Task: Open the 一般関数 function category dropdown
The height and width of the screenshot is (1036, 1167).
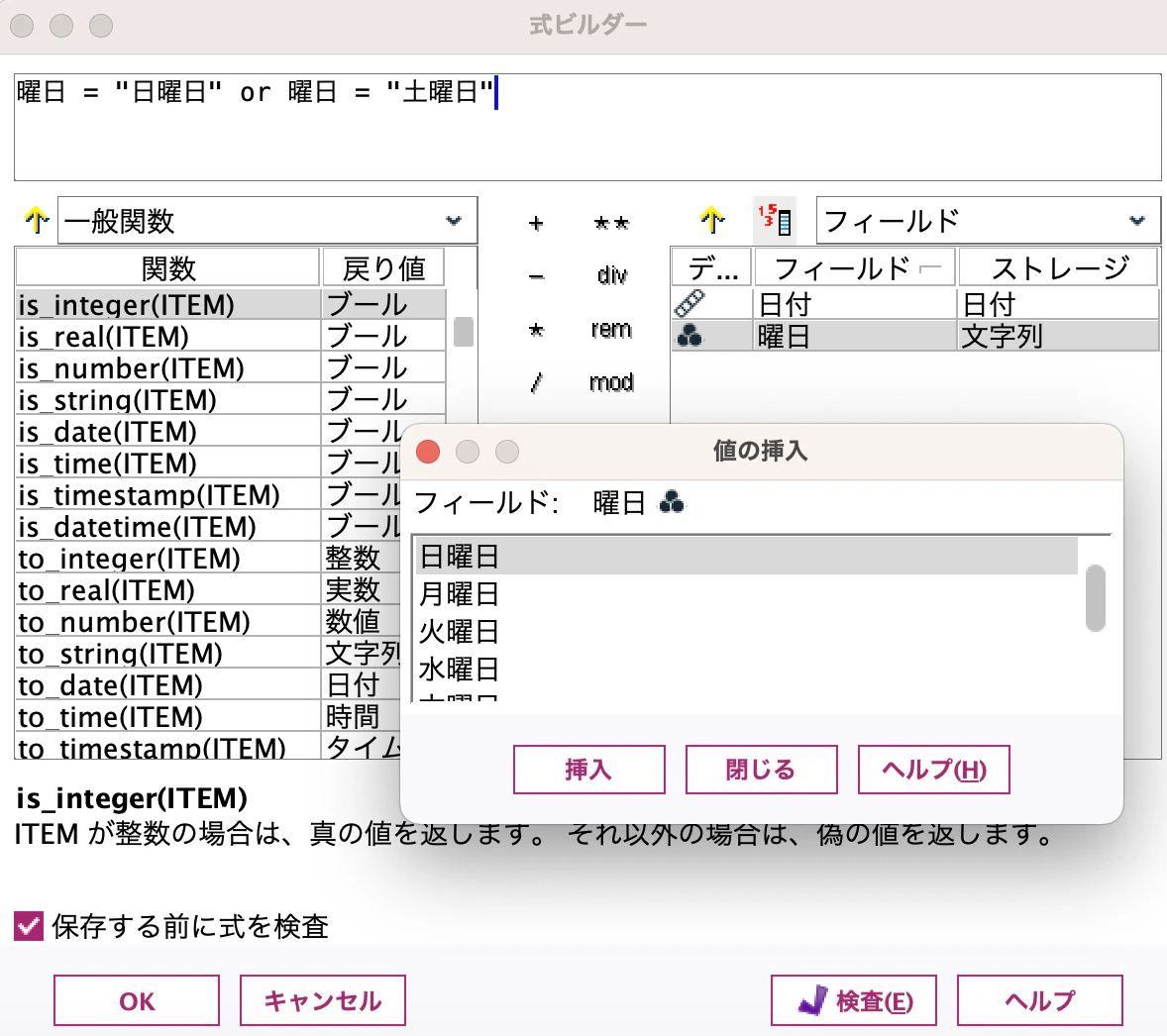Action: 267,220
